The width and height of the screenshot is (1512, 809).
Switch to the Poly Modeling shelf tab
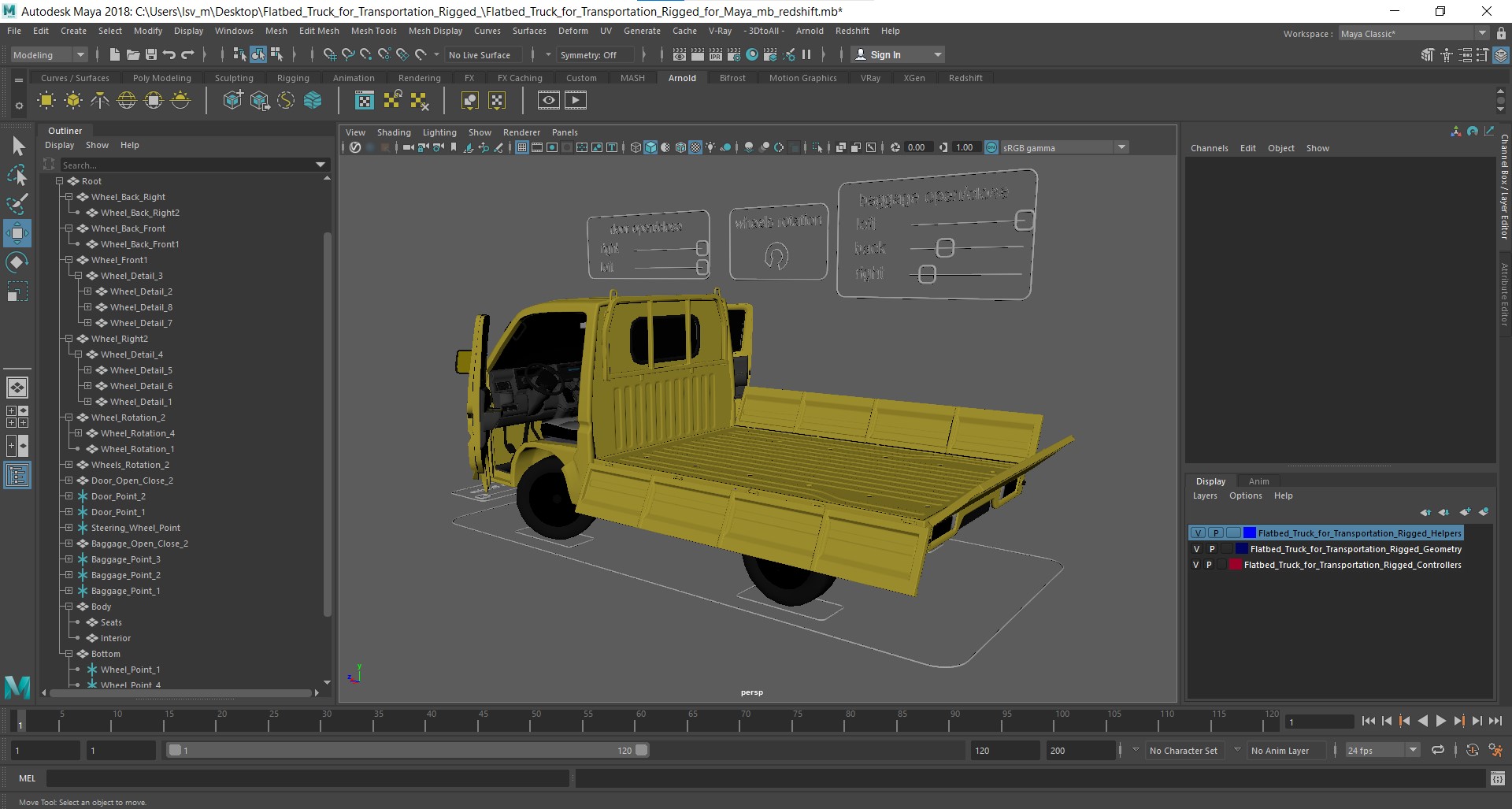pyautogui.click(x=161, y=78)
